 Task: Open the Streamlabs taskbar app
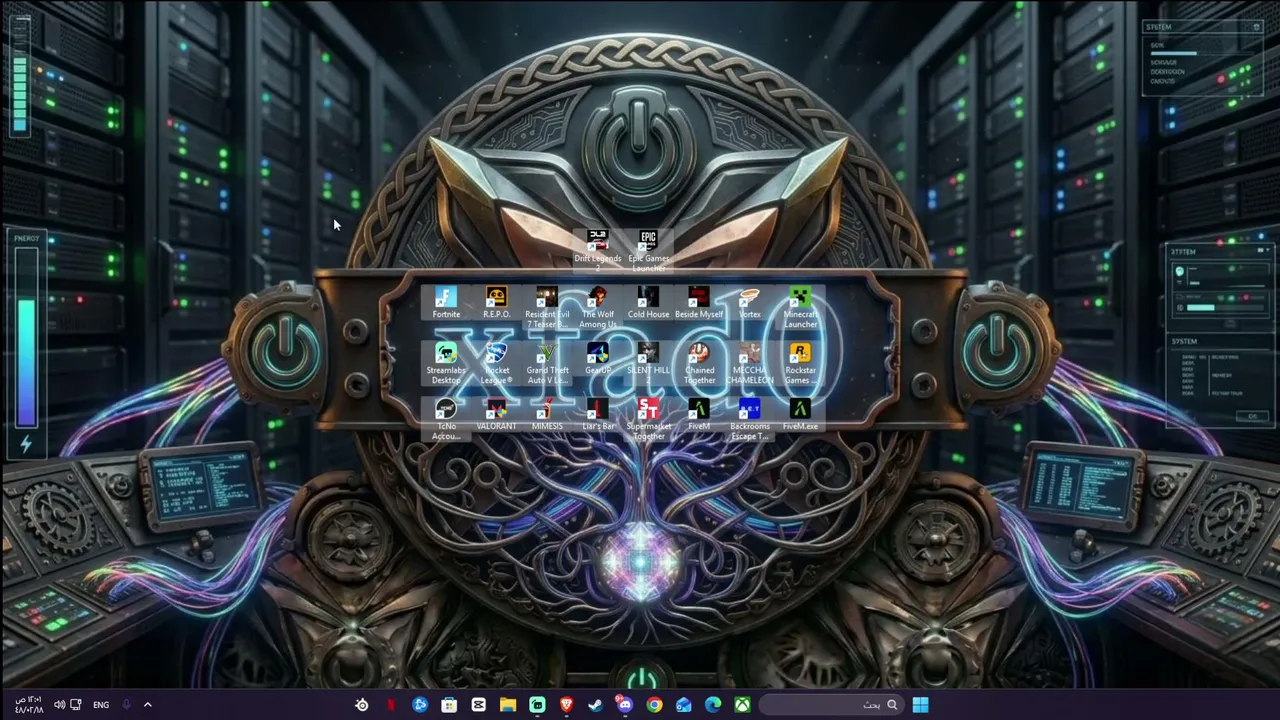coord(537,705)
